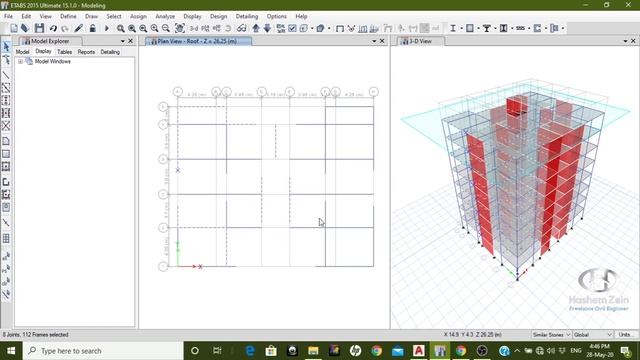The image size is (640, 360).
Task: Click the Pan hand icon in toolbar
Action: pos(179,28)
